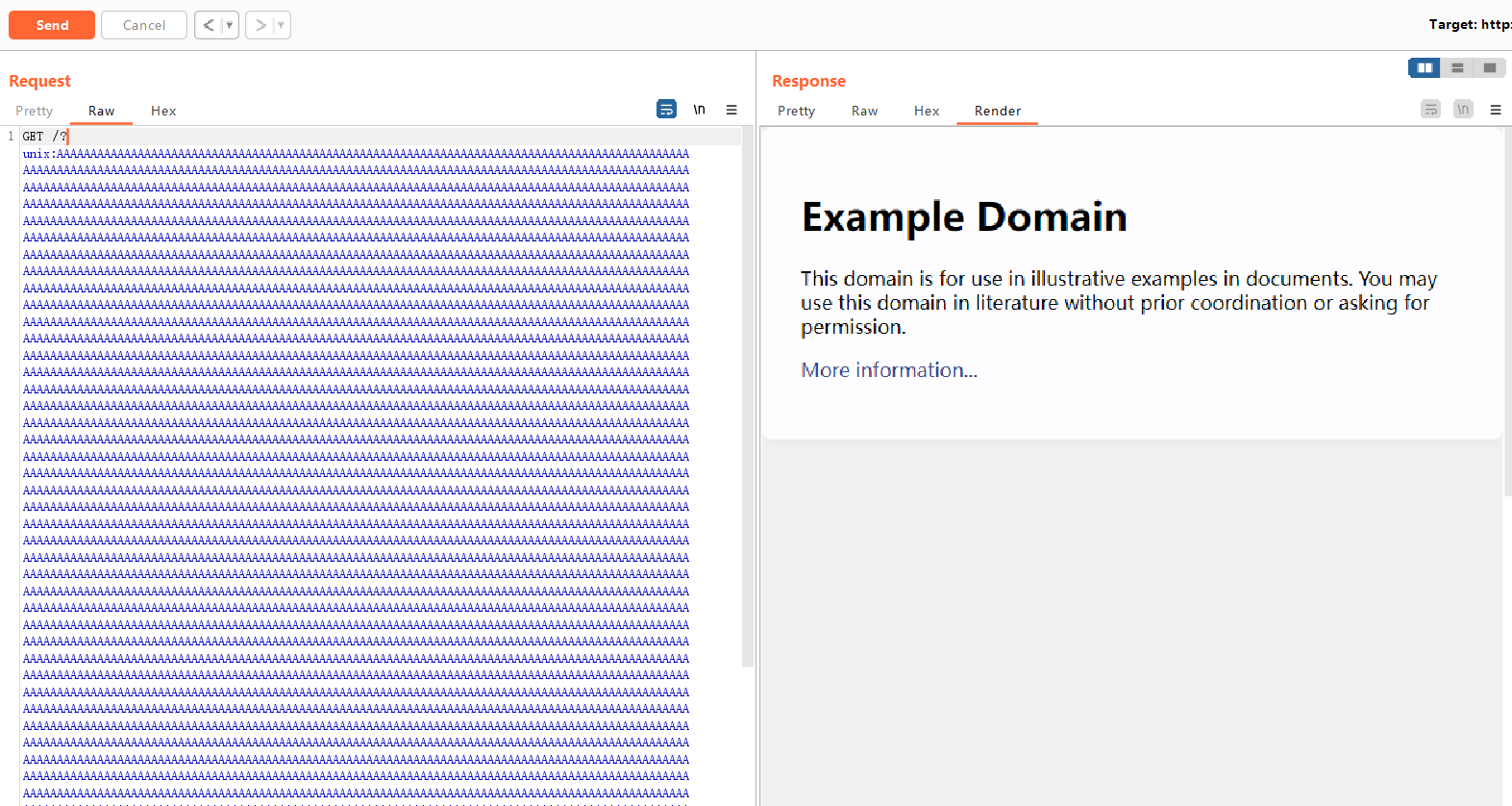Open the next-request history dropdown arrow
1512x806 pixels.
click(282, 25)
